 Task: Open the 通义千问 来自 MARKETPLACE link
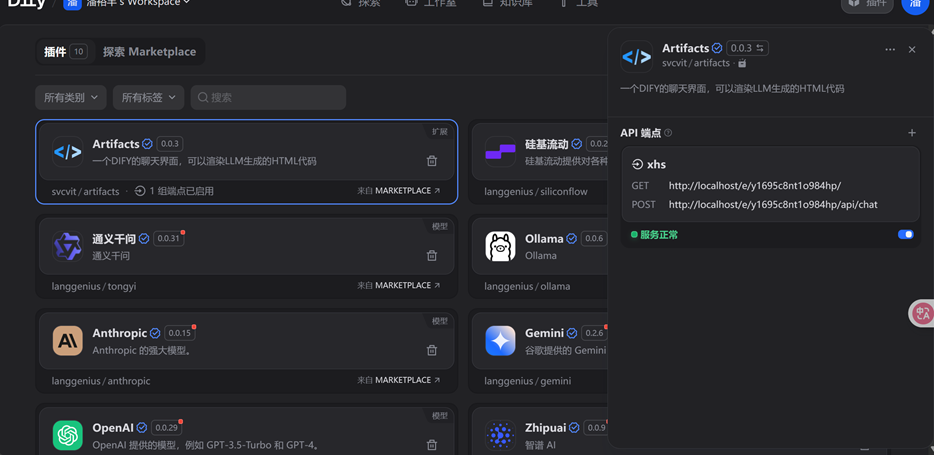398,285
